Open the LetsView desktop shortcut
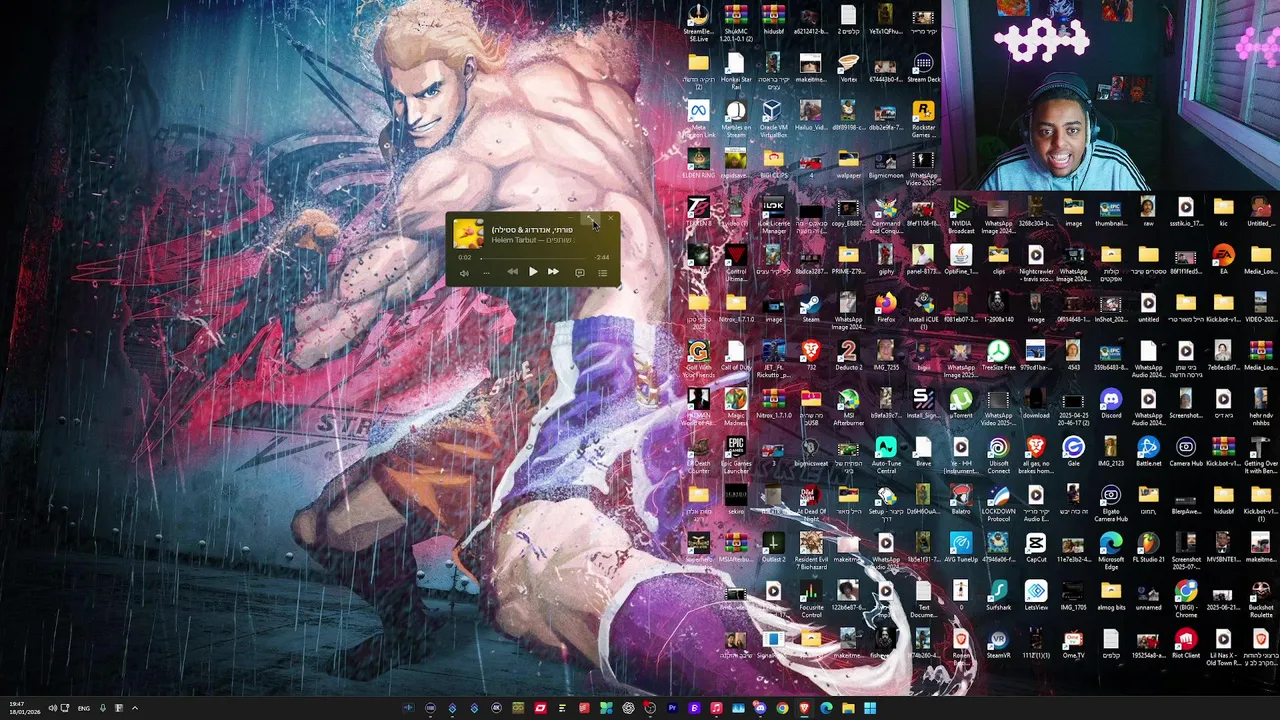The width and height of the screenshot is (1280, 720). tap(1036, 597)
